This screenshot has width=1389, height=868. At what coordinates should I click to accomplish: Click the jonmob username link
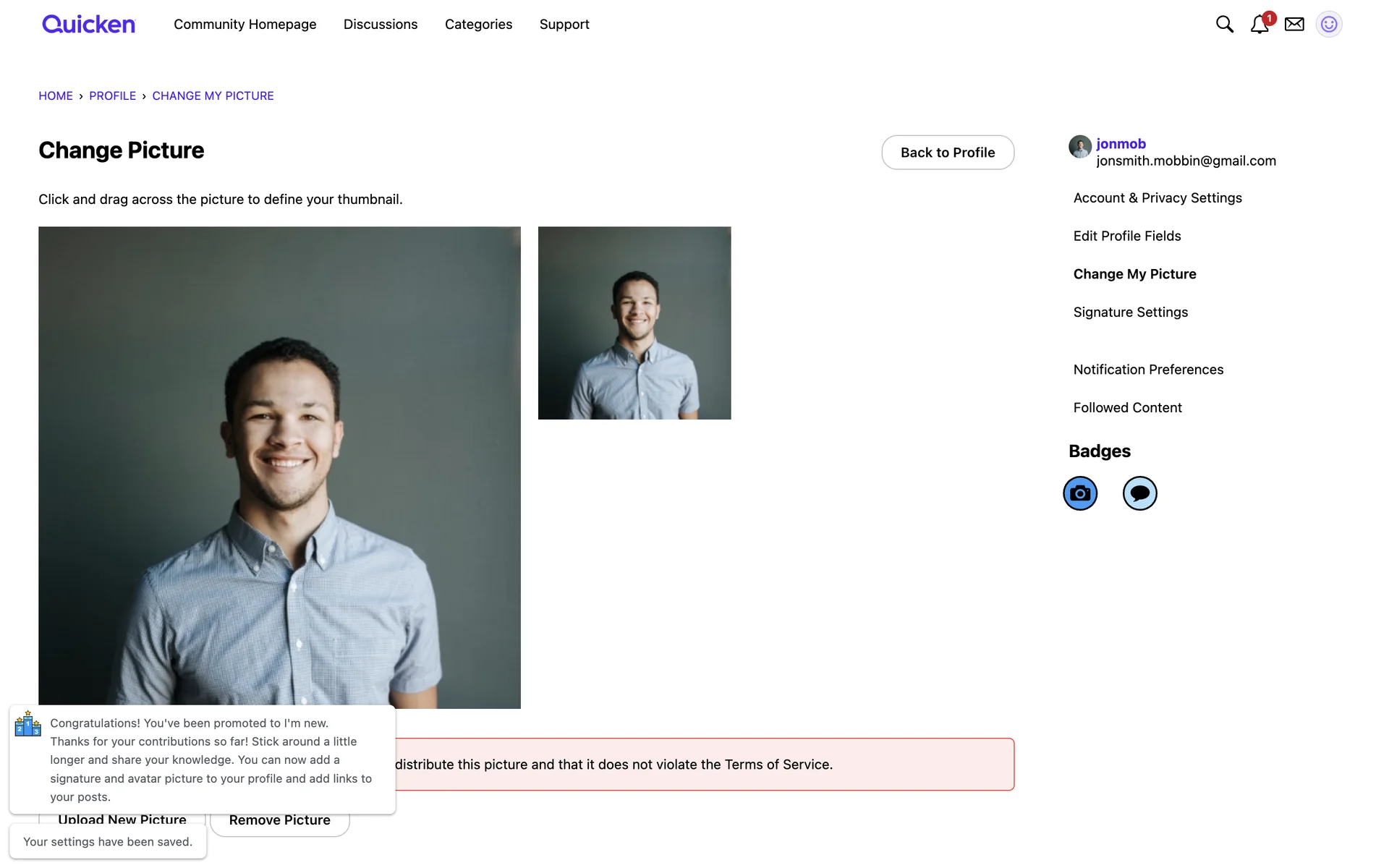(1121, 144)
